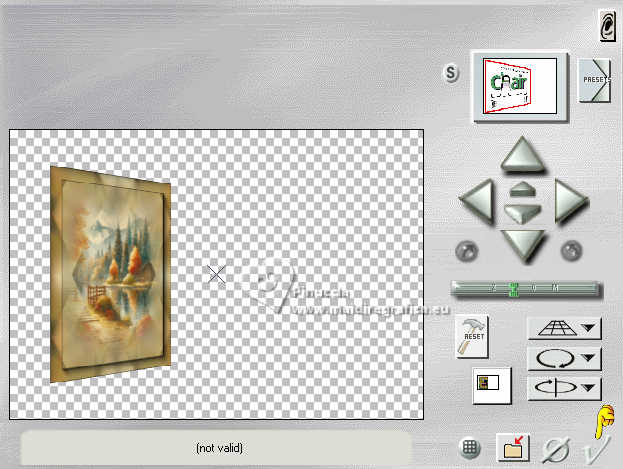This screenshot has height=469, width=623.
Task: Click the tilted landscape painting in preview
Action: click(110, 274)
